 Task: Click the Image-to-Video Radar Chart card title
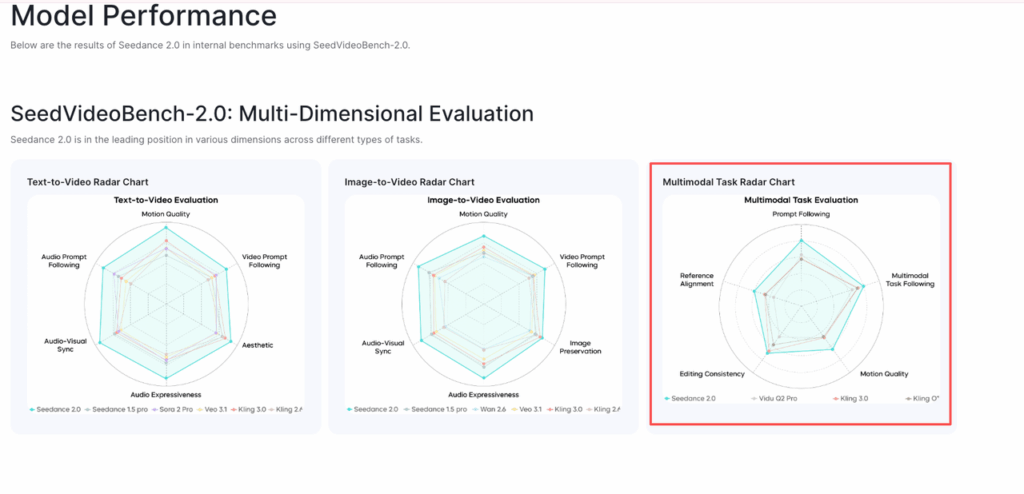pos(409,182)
